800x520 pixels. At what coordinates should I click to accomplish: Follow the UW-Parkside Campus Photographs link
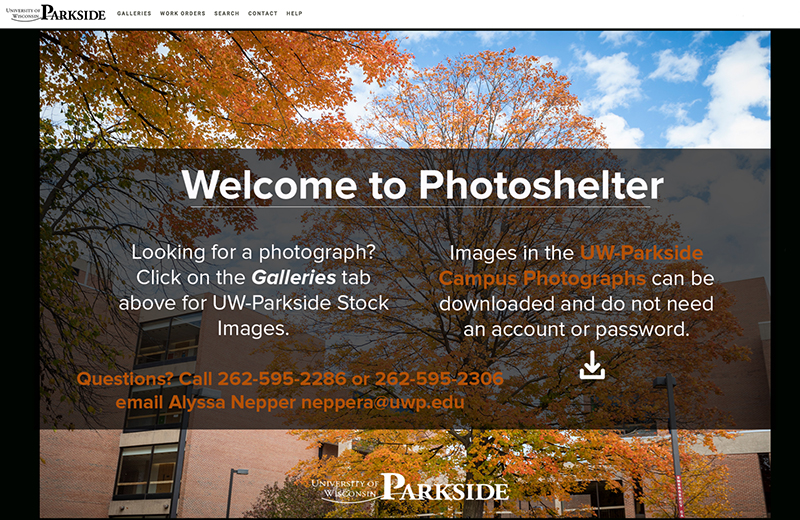[570, 265]
